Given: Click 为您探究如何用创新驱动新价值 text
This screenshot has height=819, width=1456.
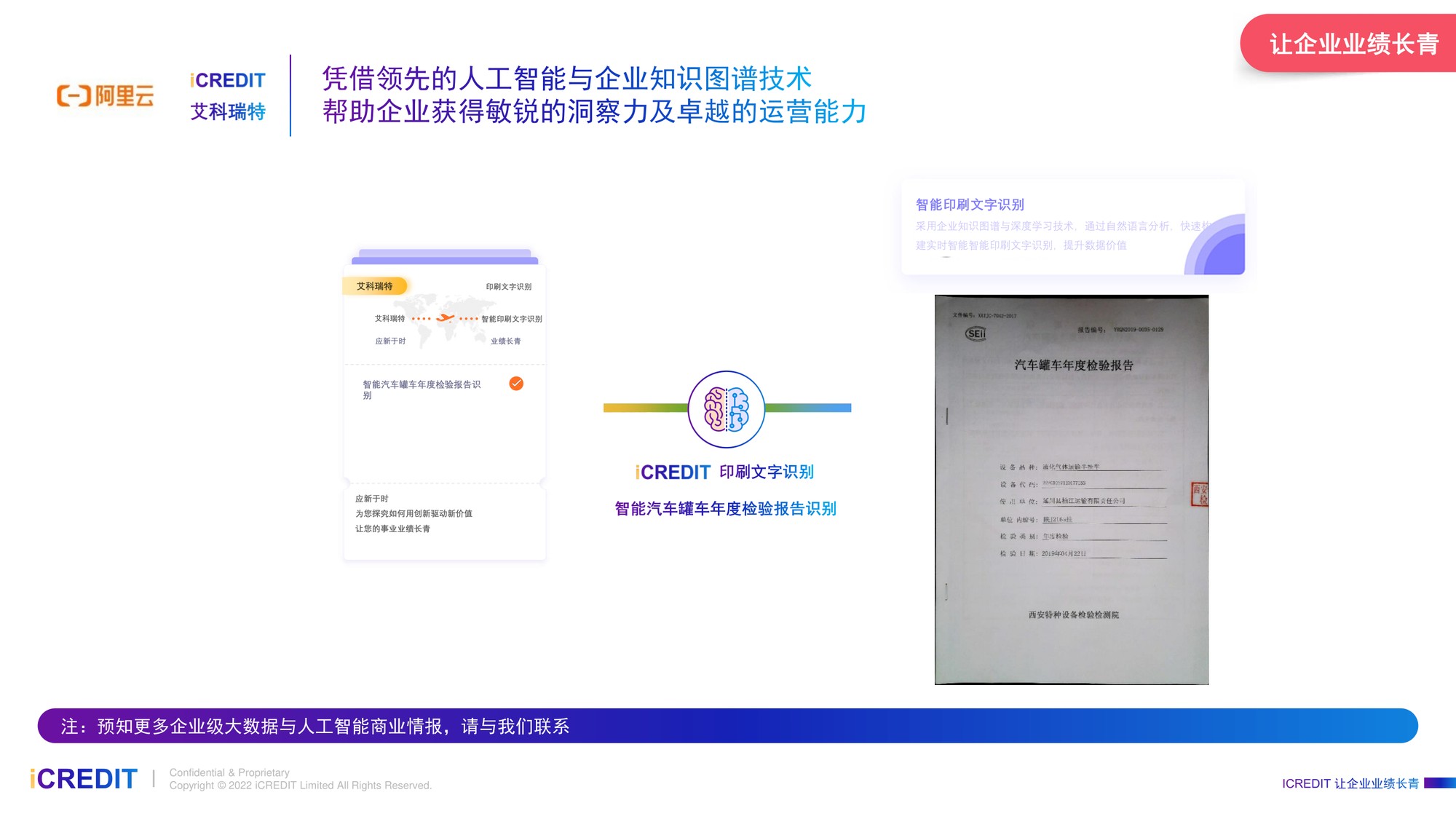Looking at the screenshot, I should point(414,513).
